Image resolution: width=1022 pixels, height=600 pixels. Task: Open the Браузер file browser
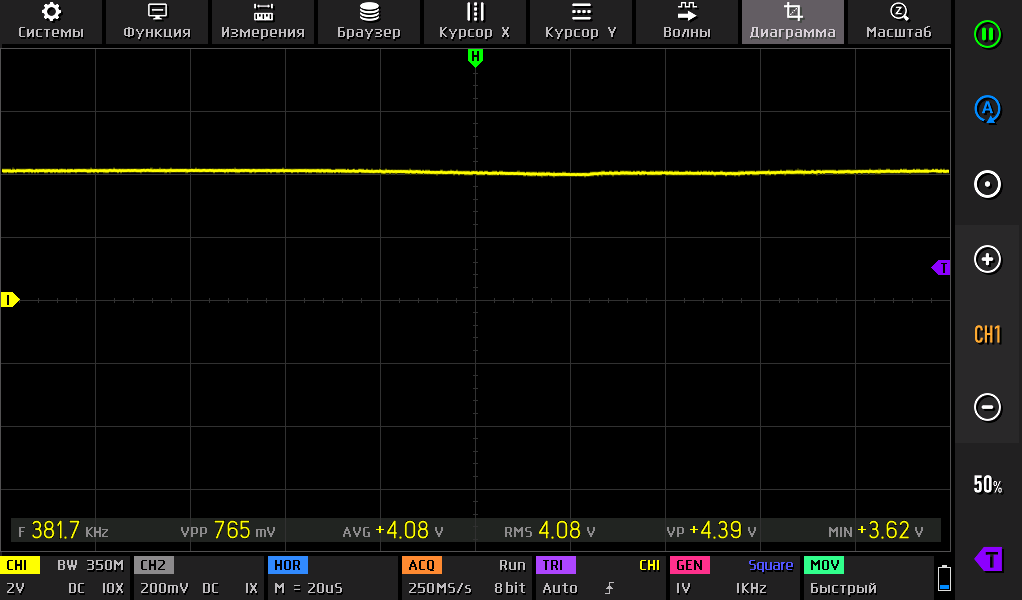click(369, 22)
